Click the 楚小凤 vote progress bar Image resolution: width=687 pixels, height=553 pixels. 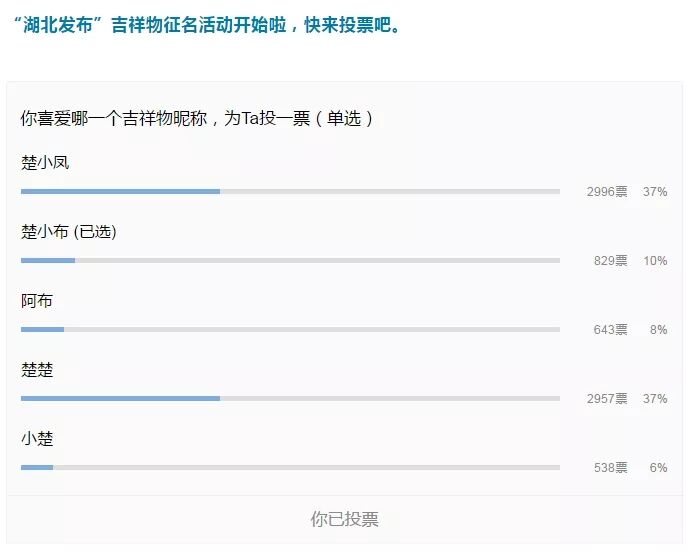290,191
